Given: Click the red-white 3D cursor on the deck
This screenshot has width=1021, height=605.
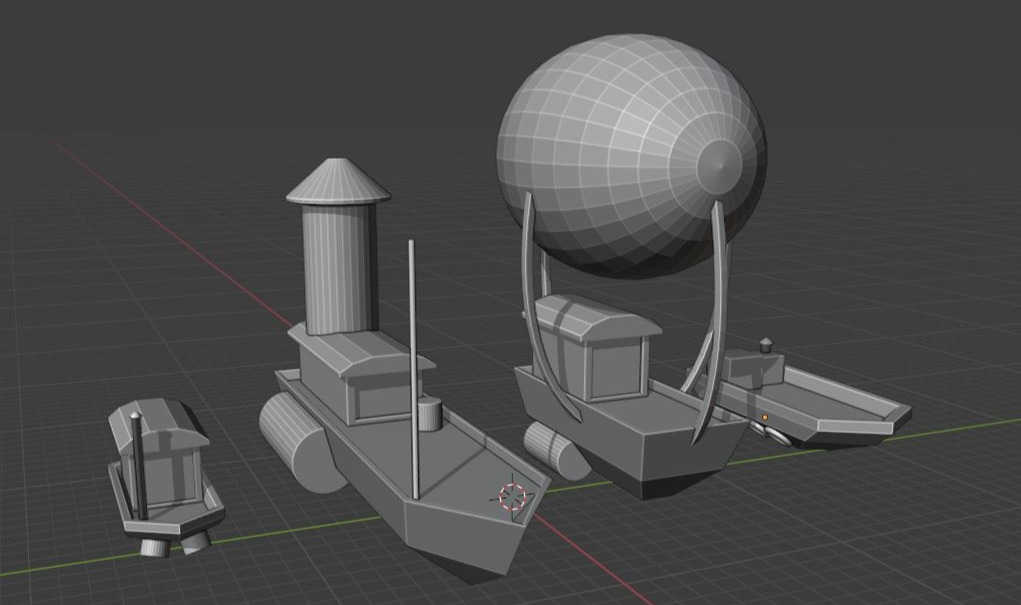Looking at the screenshot, I should click(x=513, y=496).
